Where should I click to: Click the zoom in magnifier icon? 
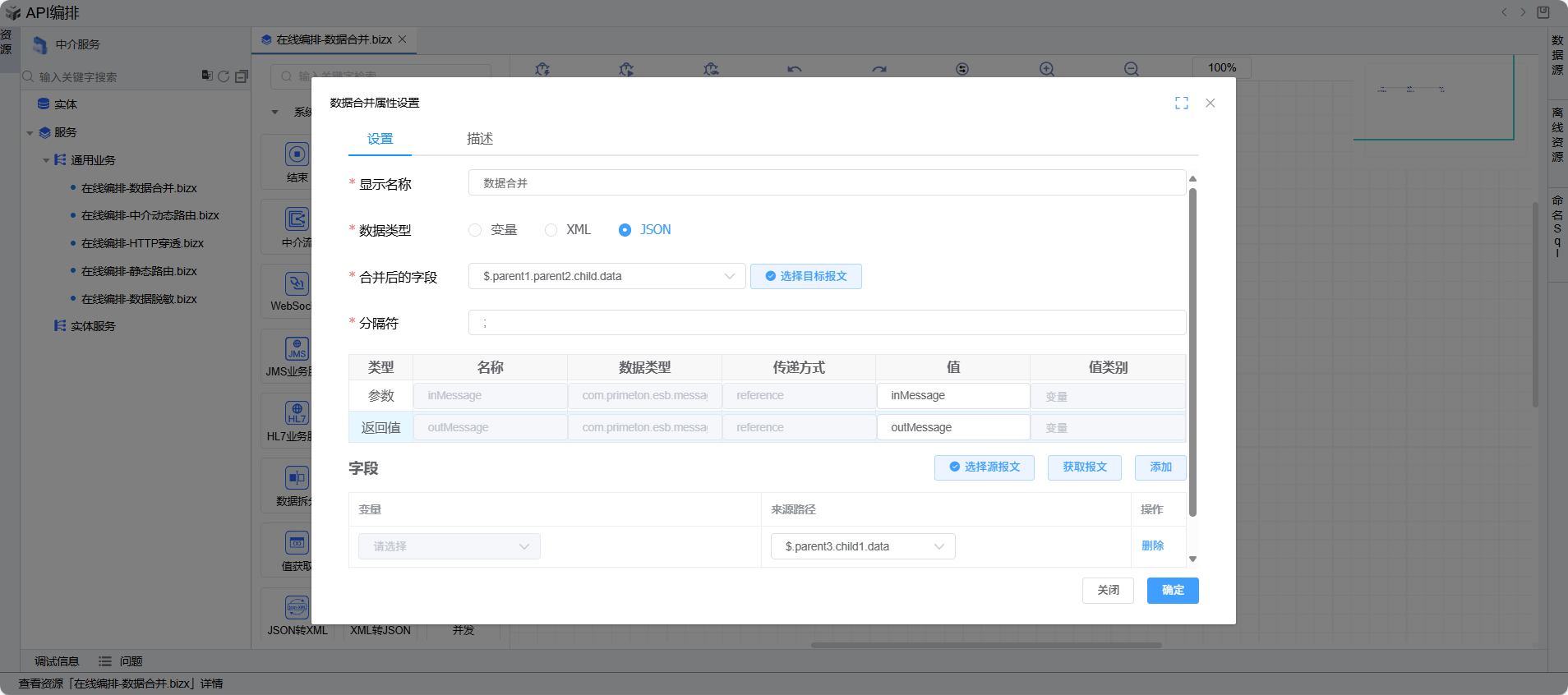point(1046,69)
